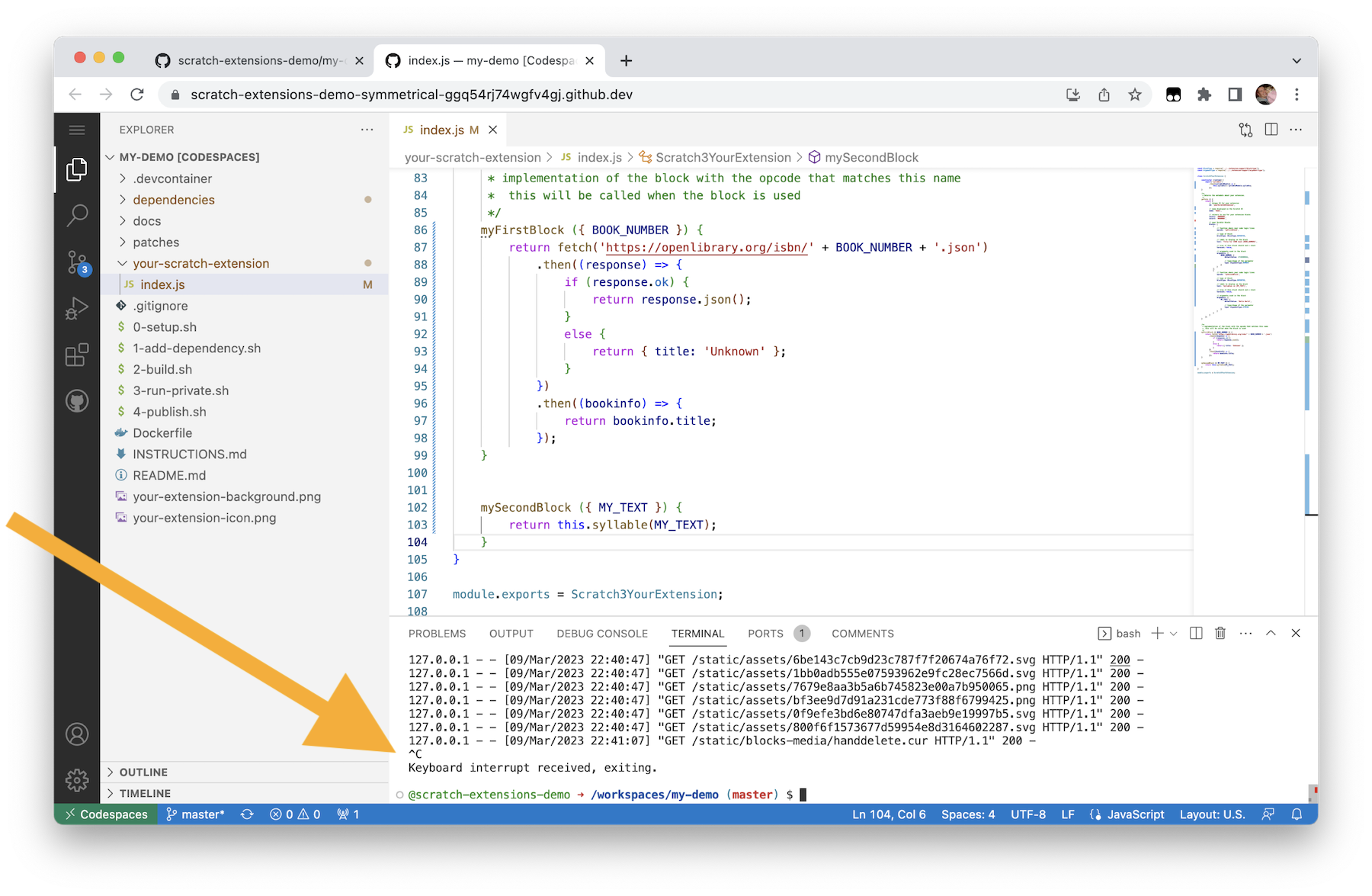The height and width of the screenshot is (896, 1372).
Task: Select index.js in the file explorer
Action: click(162, 284)
